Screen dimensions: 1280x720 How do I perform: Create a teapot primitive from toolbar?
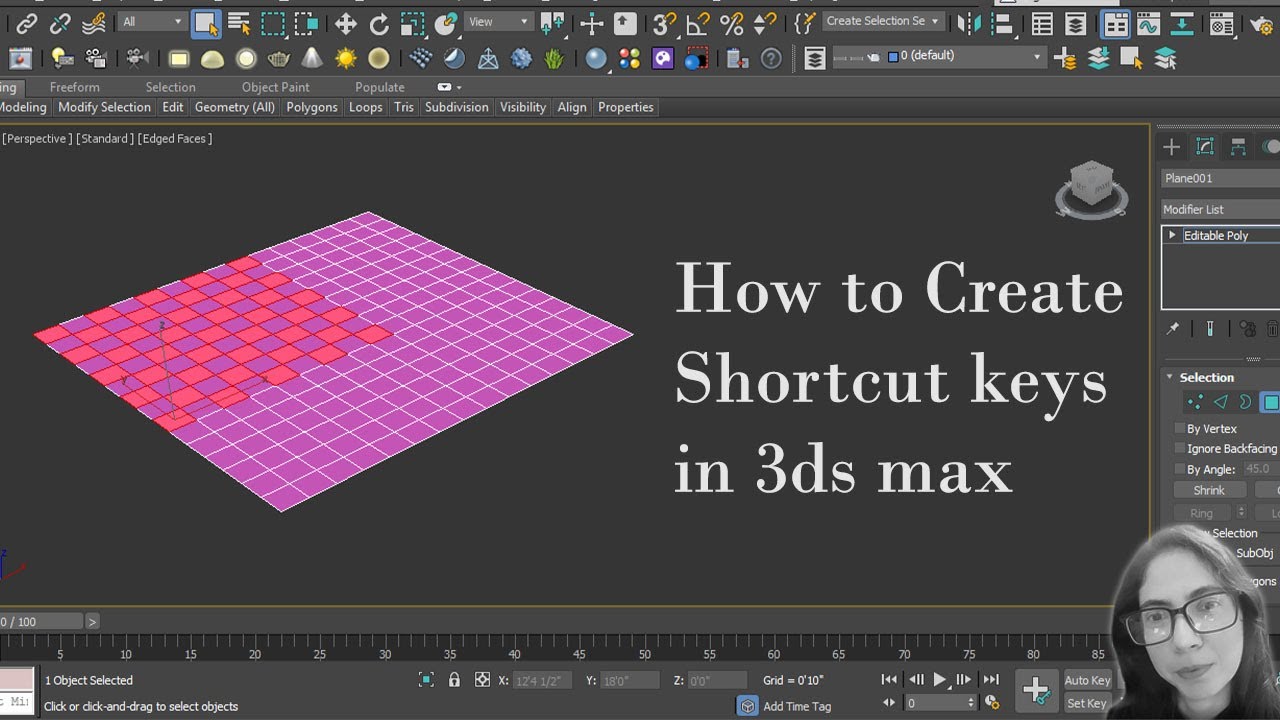tap(279, 59)
